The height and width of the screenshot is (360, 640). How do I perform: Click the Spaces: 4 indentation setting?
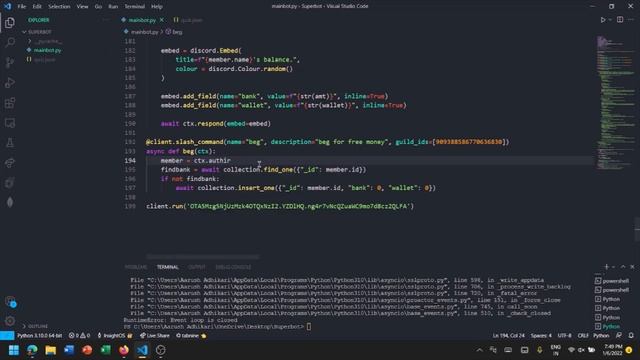pos(541,336)
